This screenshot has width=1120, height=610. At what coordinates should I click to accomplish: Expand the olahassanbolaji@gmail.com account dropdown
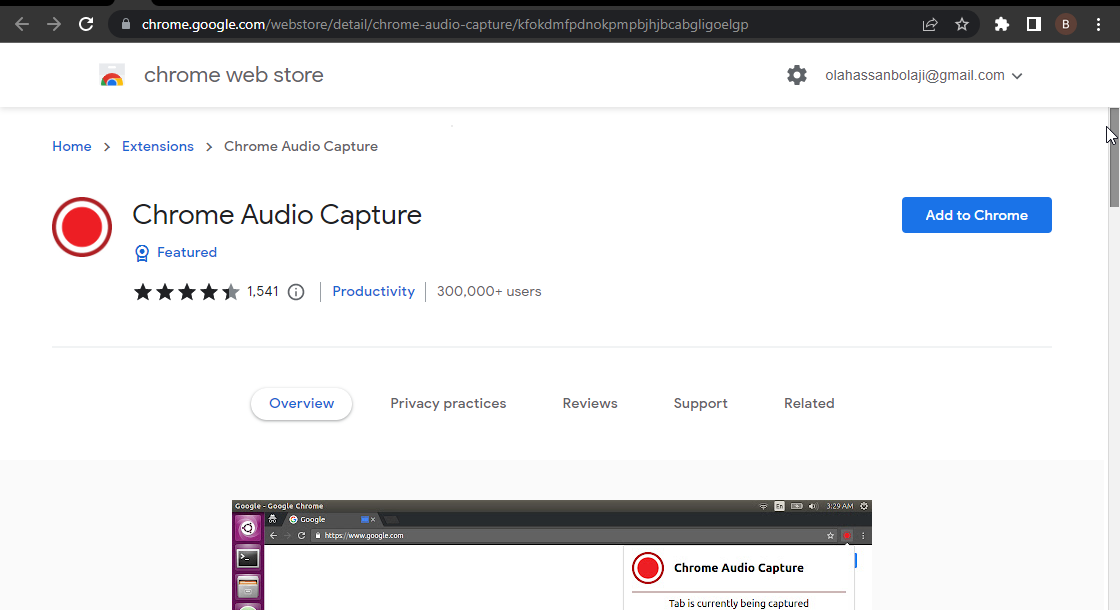(924, 75)
